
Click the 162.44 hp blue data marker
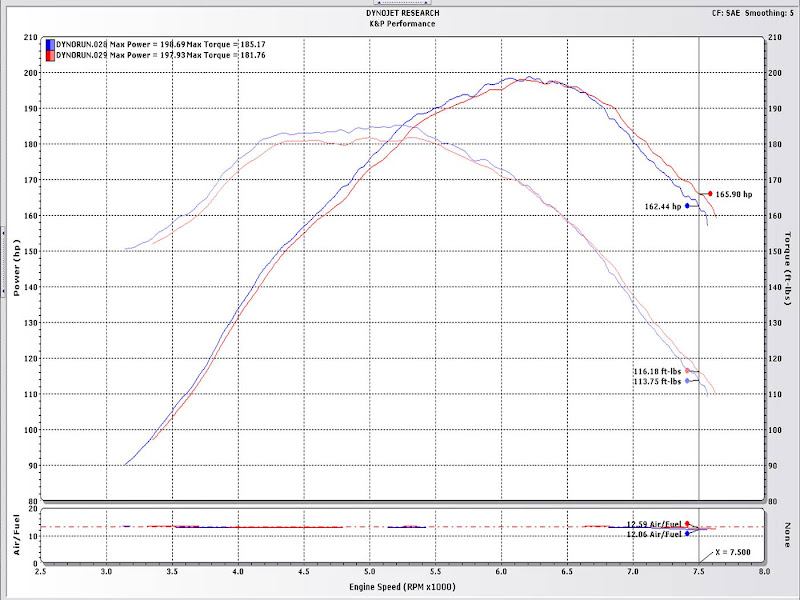point(687,206)
